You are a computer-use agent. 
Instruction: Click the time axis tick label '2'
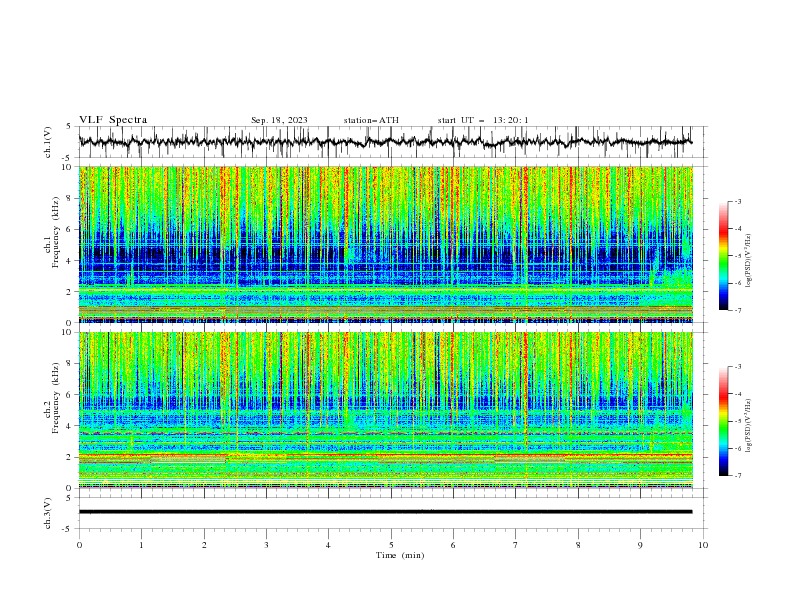point(204,545)
